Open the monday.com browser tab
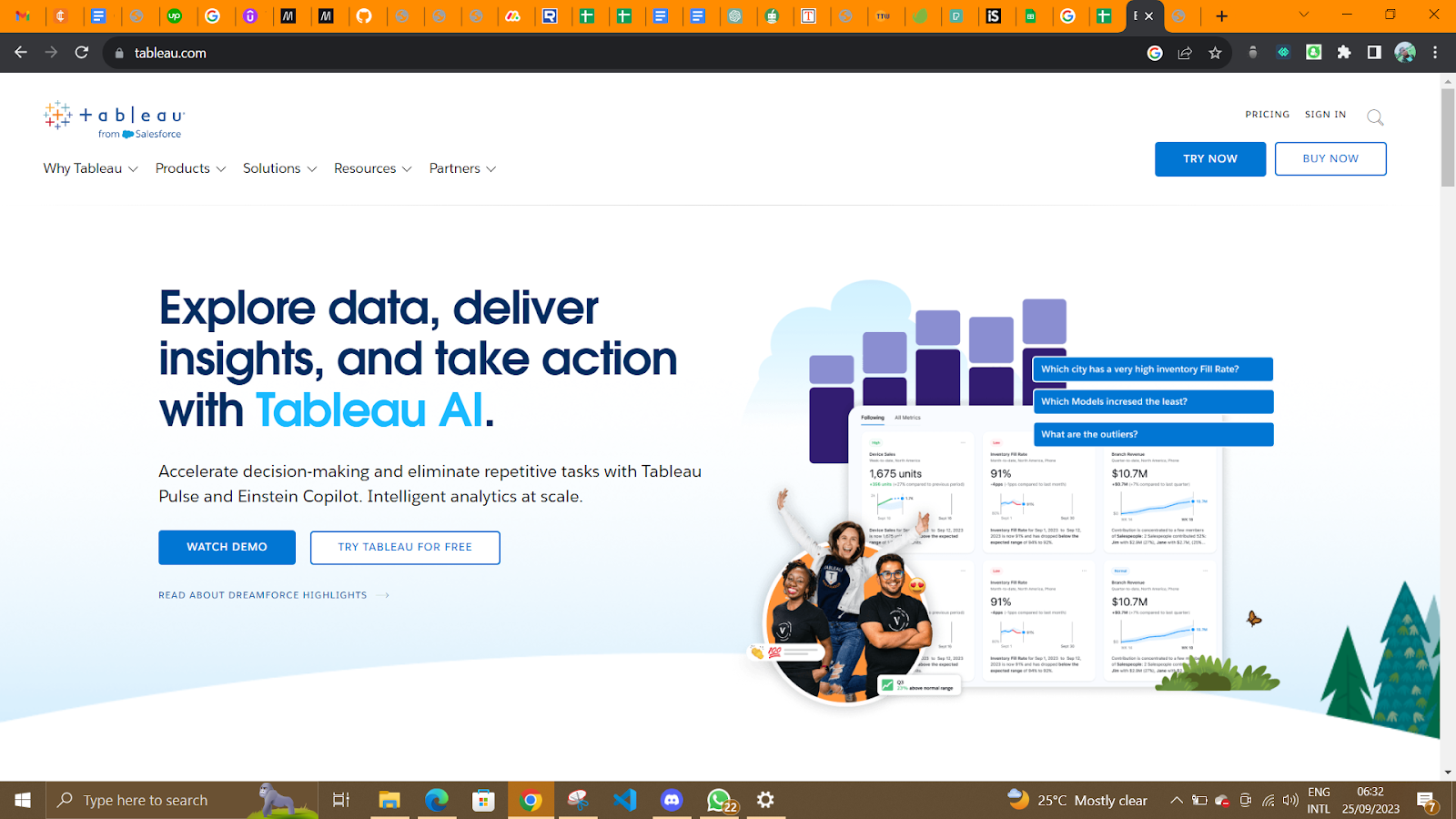The height and width of the screenshot is (819, 1456). click(x=513, y=15)
